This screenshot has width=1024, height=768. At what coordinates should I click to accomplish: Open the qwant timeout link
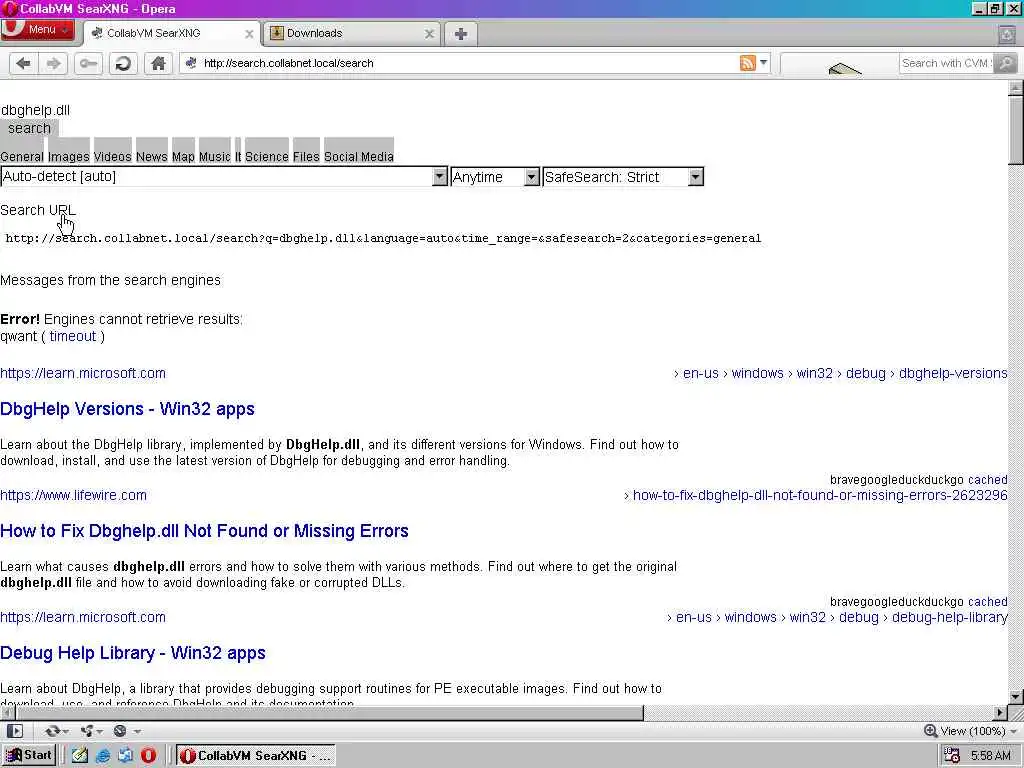click(x=72, y=336)
